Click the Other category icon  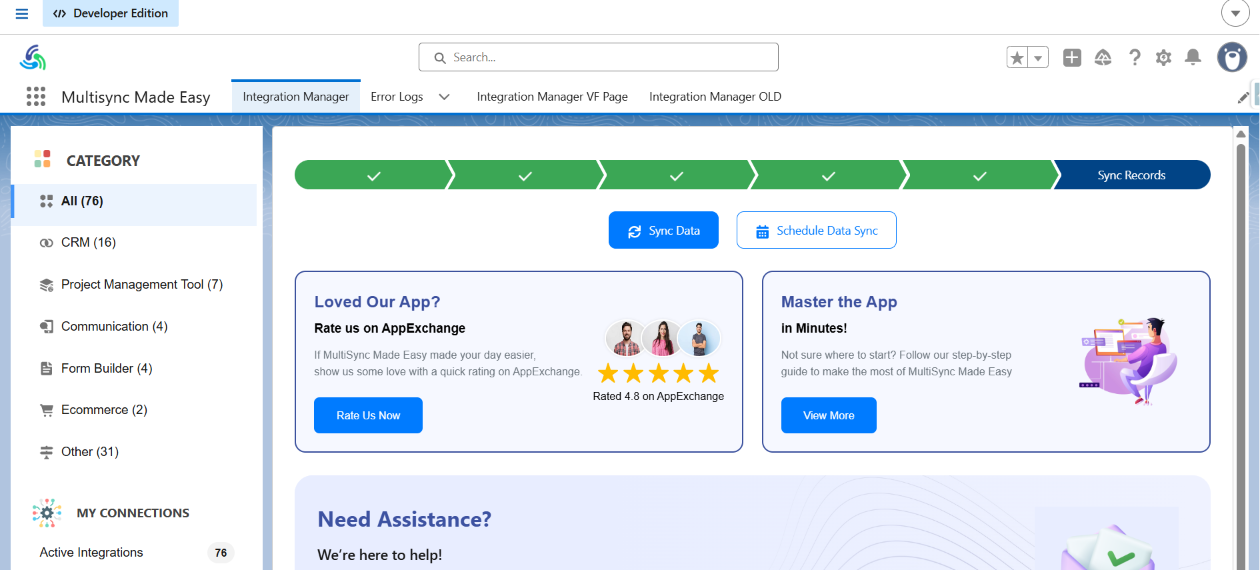[x=46, y=452]
